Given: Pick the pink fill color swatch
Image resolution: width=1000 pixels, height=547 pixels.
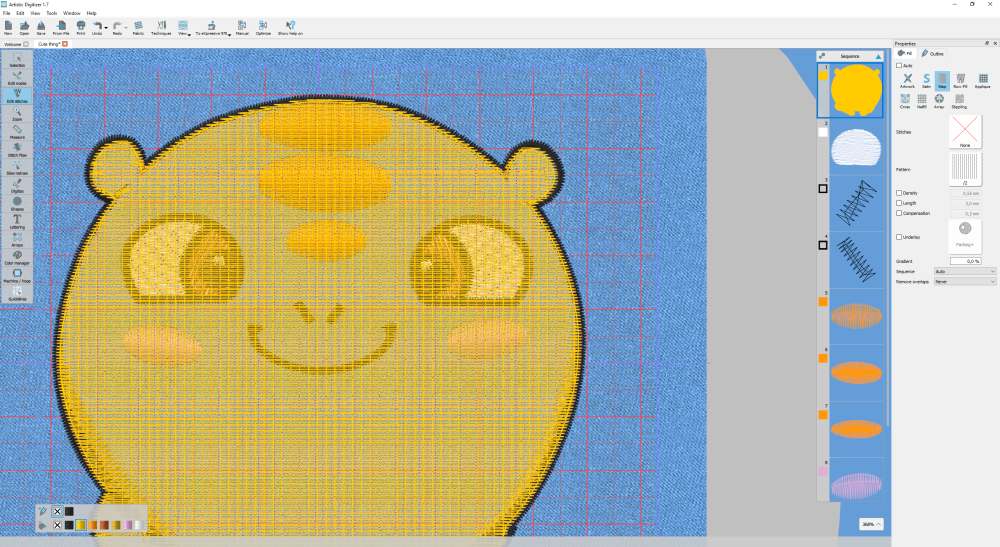Looking at the screenshot, I should tap(128, 525).
